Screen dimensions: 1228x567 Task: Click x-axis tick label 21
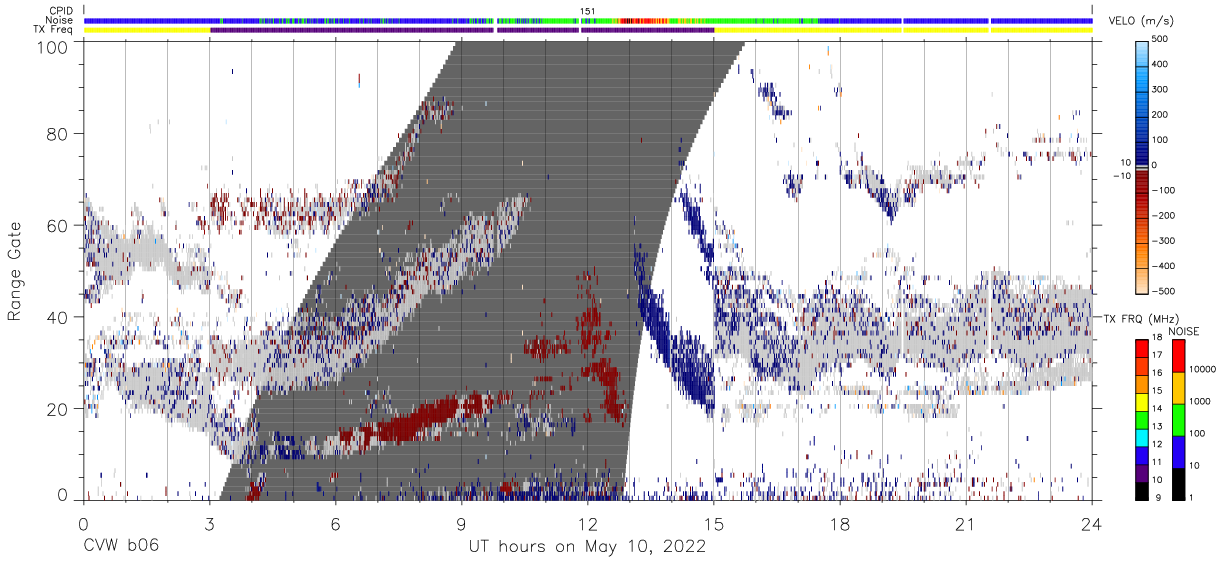pos(965,524)
